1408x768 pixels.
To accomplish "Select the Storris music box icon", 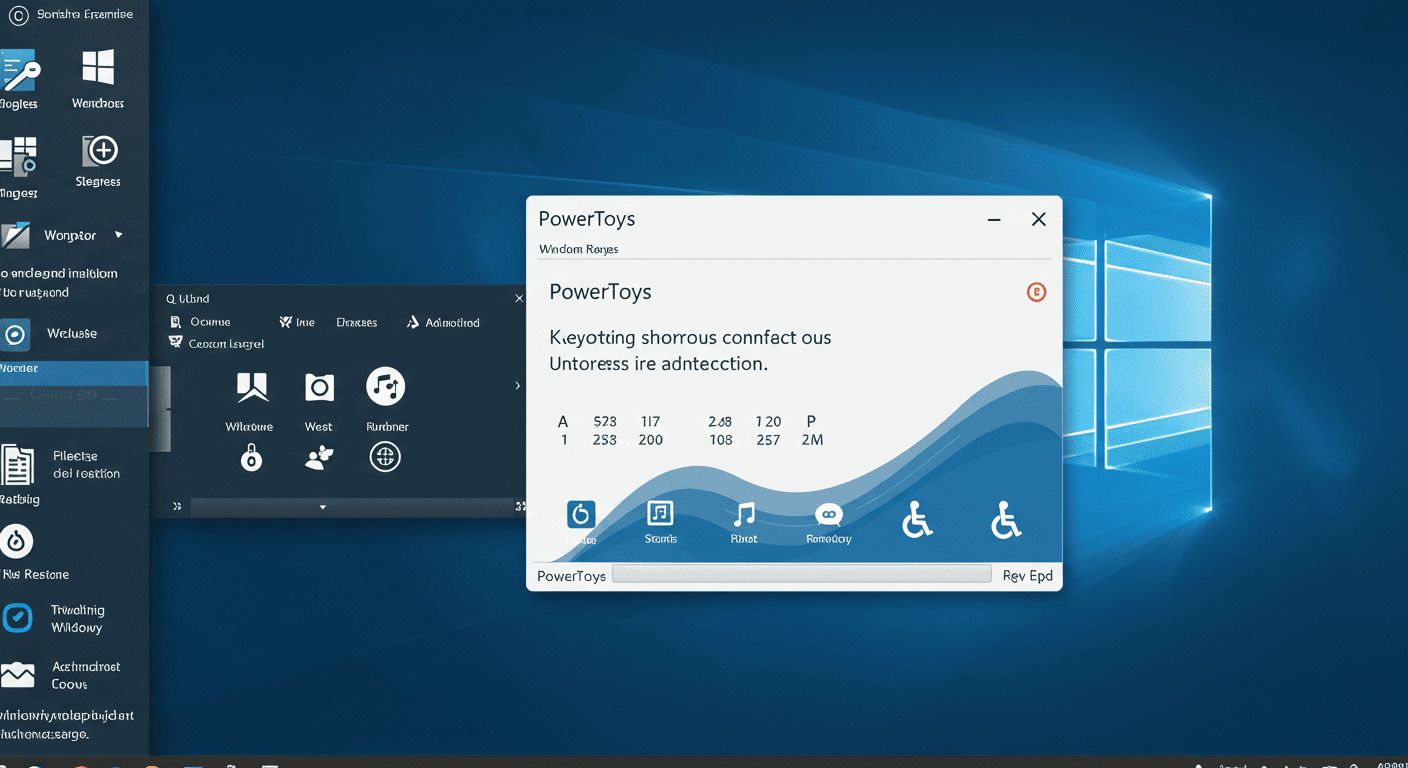I will point(660,513).
